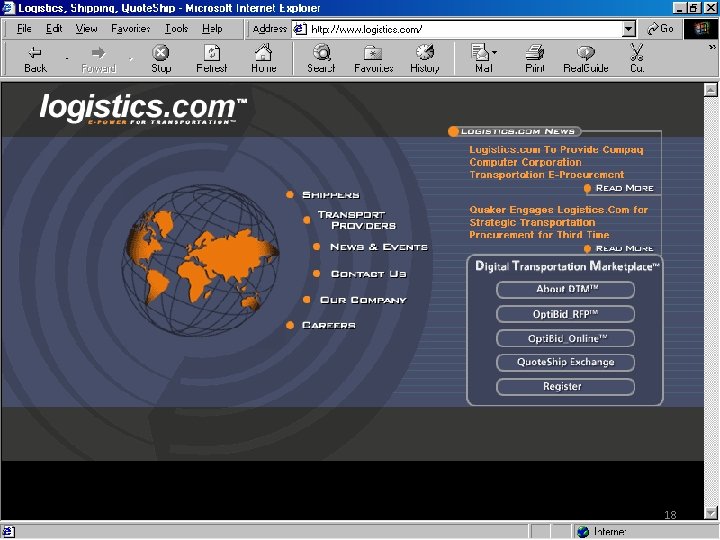This screenshot has height=540, width=720.
Task: Open the Quaker Engages Logistics.Com headline
Action: tap(558, 222)
